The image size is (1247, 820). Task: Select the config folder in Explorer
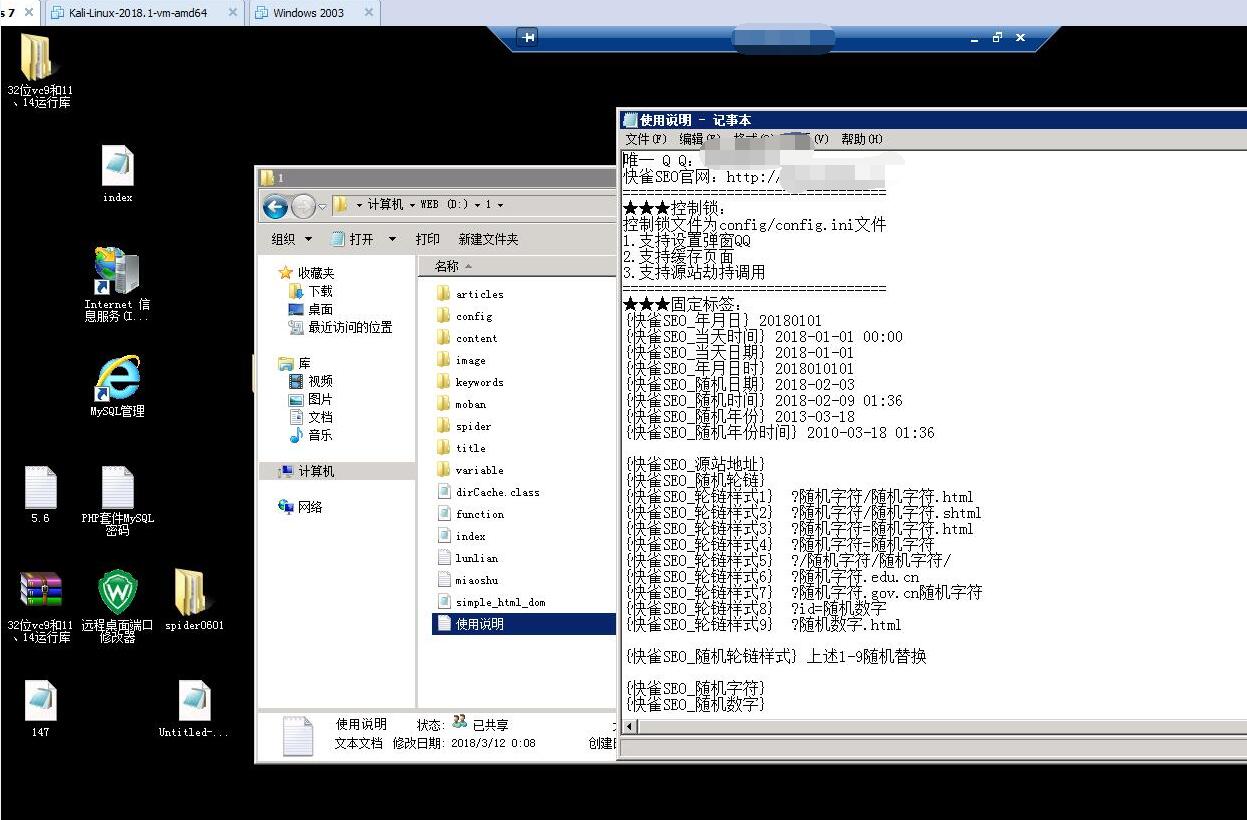click(464, 316)
